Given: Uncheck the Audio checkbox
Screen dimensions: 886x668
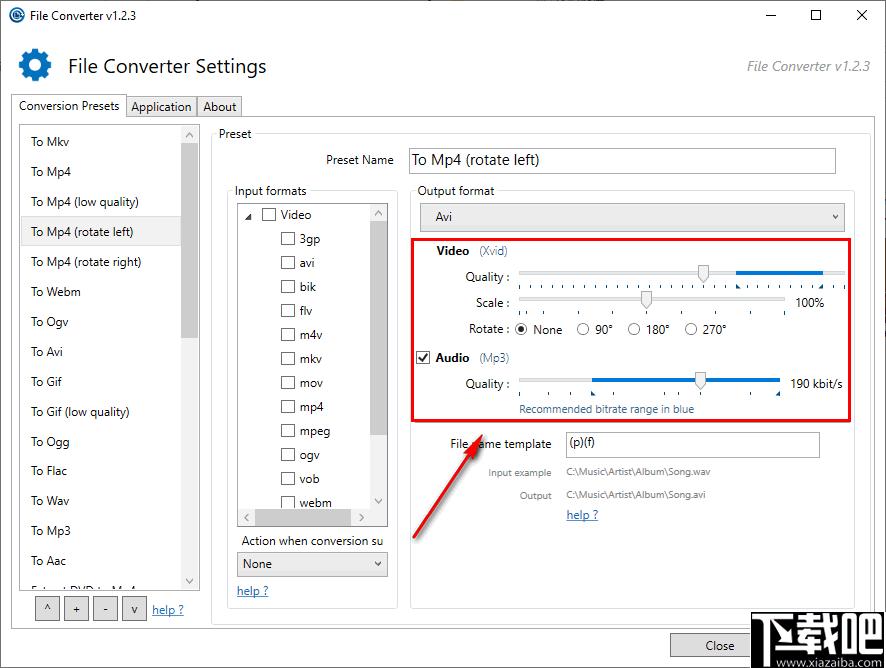Looking at the screenshot, I should coord(423,358).
